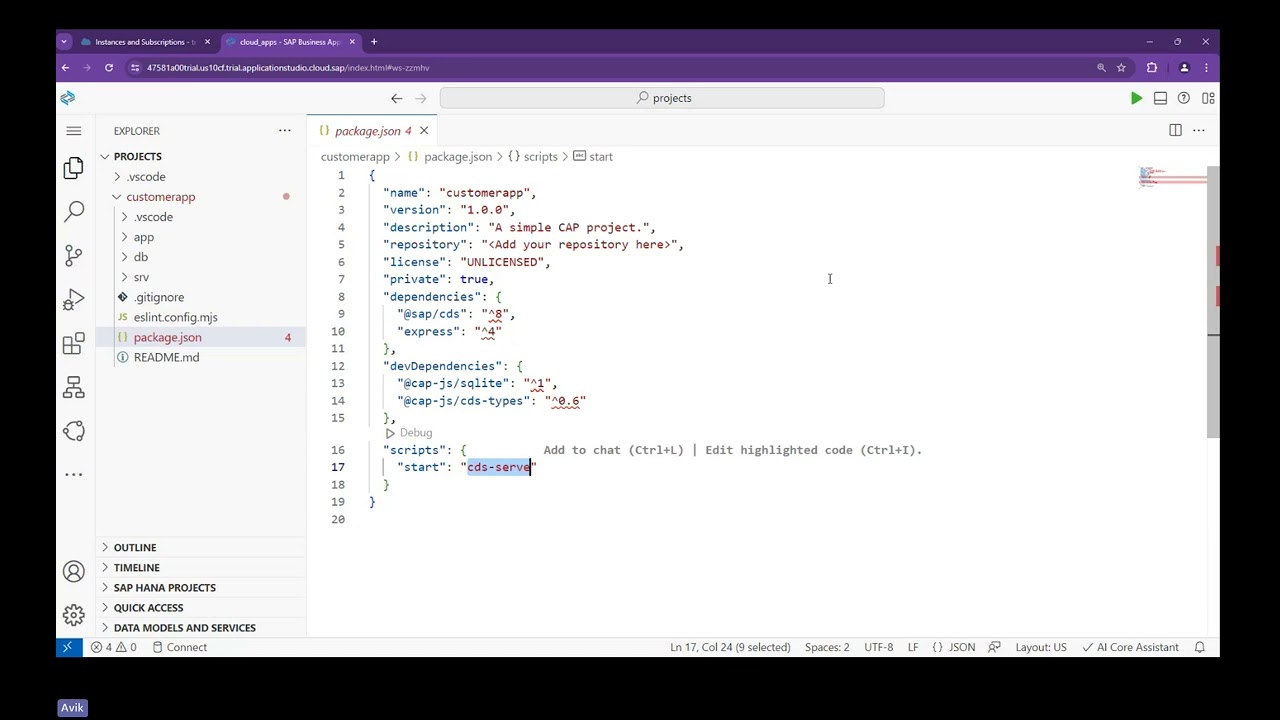Go back in editor navigation history

click(397, 98)
